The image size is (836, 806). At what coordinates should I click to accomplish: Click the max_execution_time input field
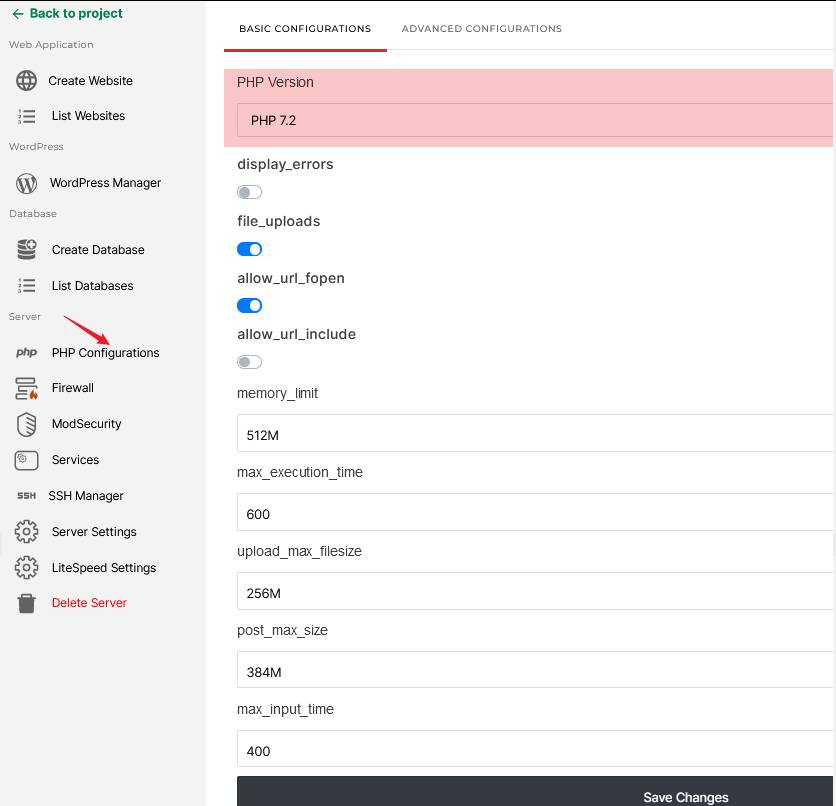point(535,512)
